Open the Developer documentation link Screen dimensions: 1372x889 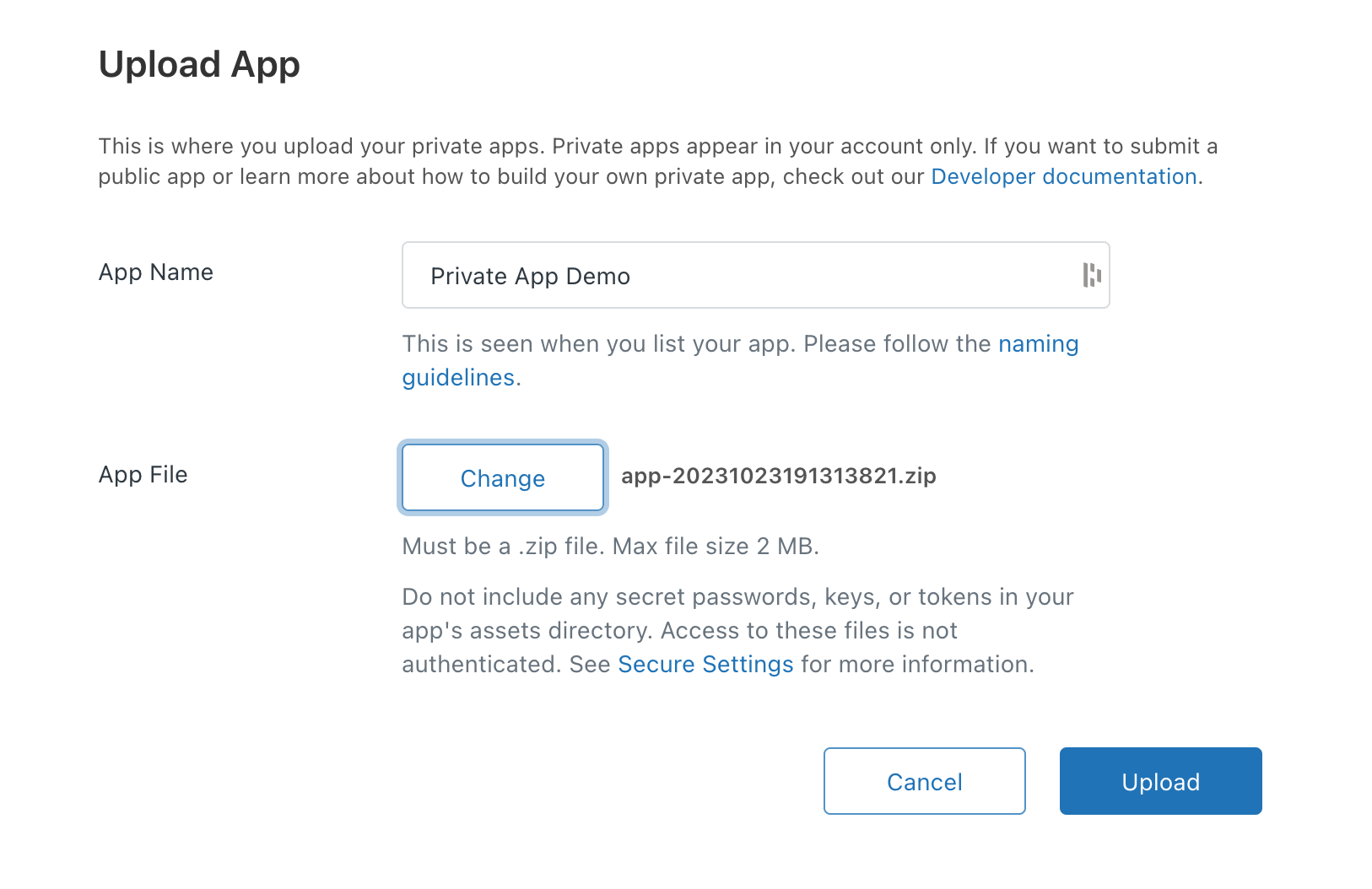(x=1064, y=176)
